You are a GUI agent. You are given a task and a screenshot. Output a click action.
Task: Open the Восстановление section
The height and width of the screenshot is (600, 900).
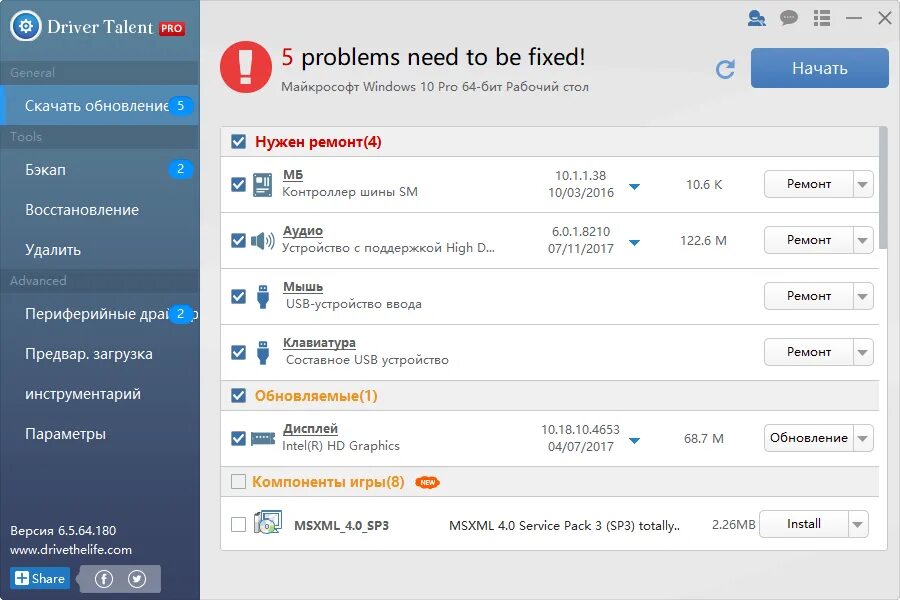click(x=99, y=210)
